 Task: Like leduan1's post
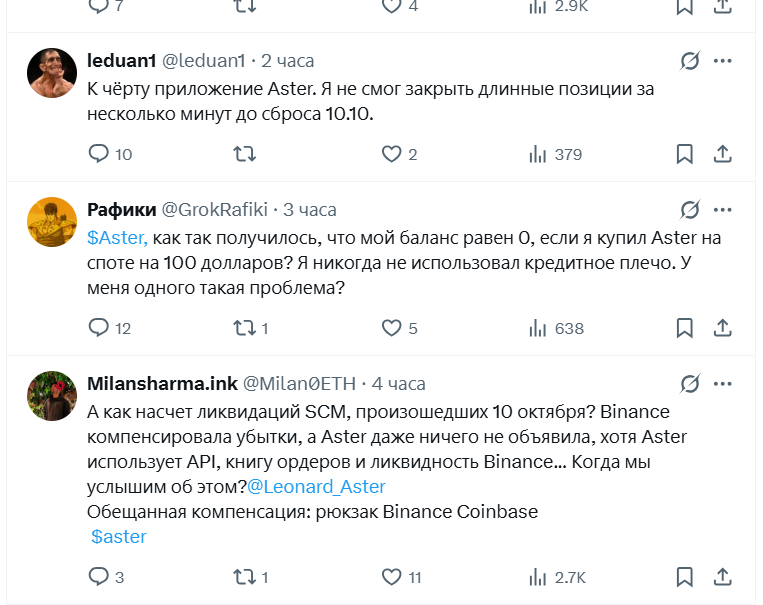[x=392, y=154]
